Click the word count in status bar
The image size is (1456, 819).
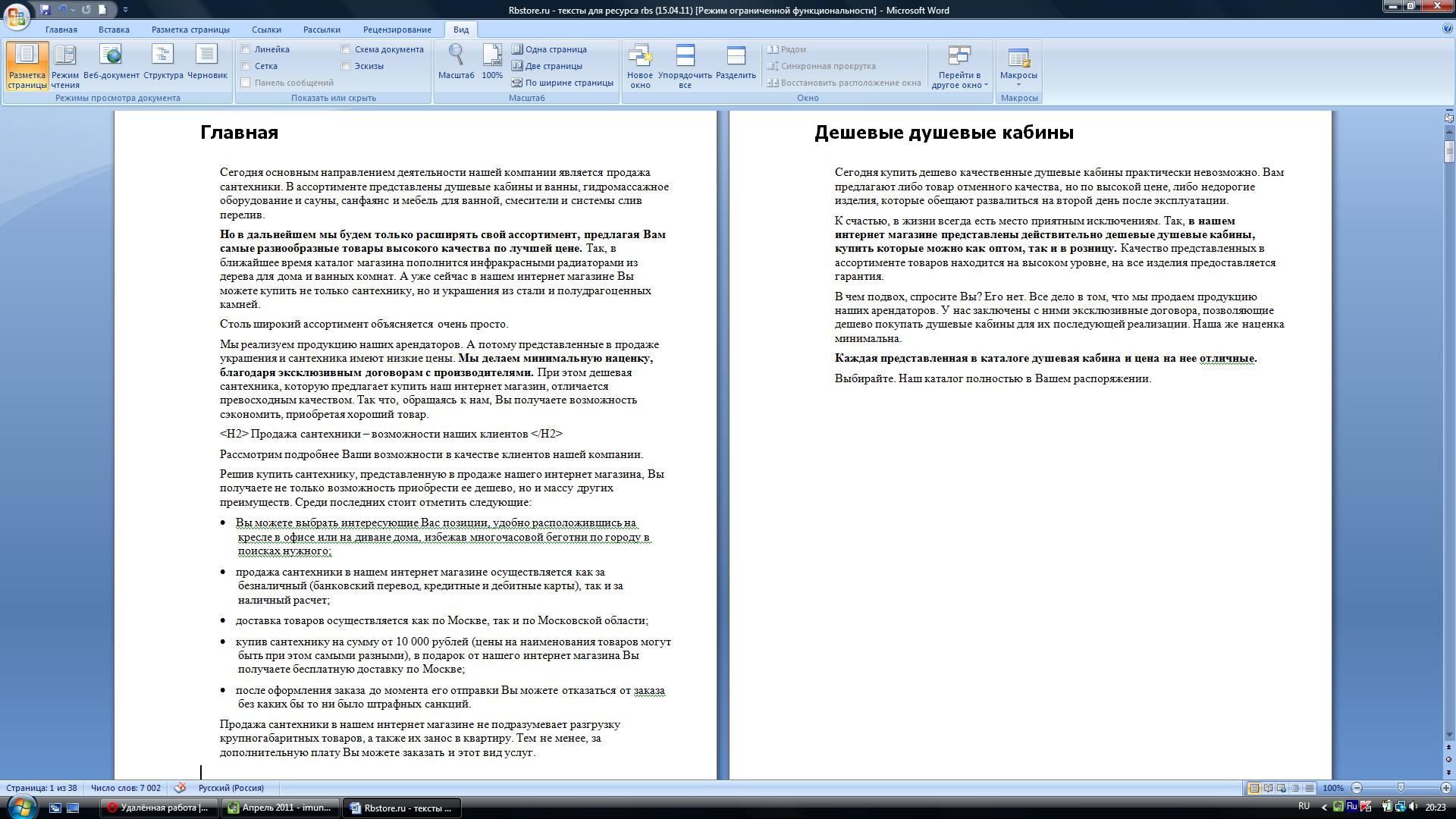(126, 788)
